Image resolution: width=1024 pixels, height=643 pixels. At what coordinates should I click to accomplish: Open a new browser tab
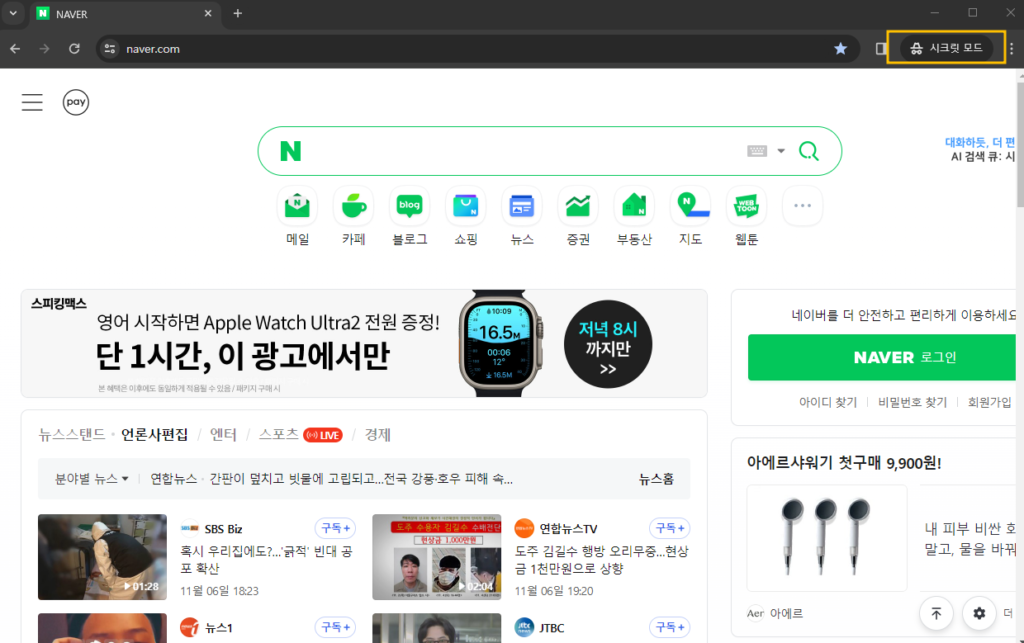(238, 14)
